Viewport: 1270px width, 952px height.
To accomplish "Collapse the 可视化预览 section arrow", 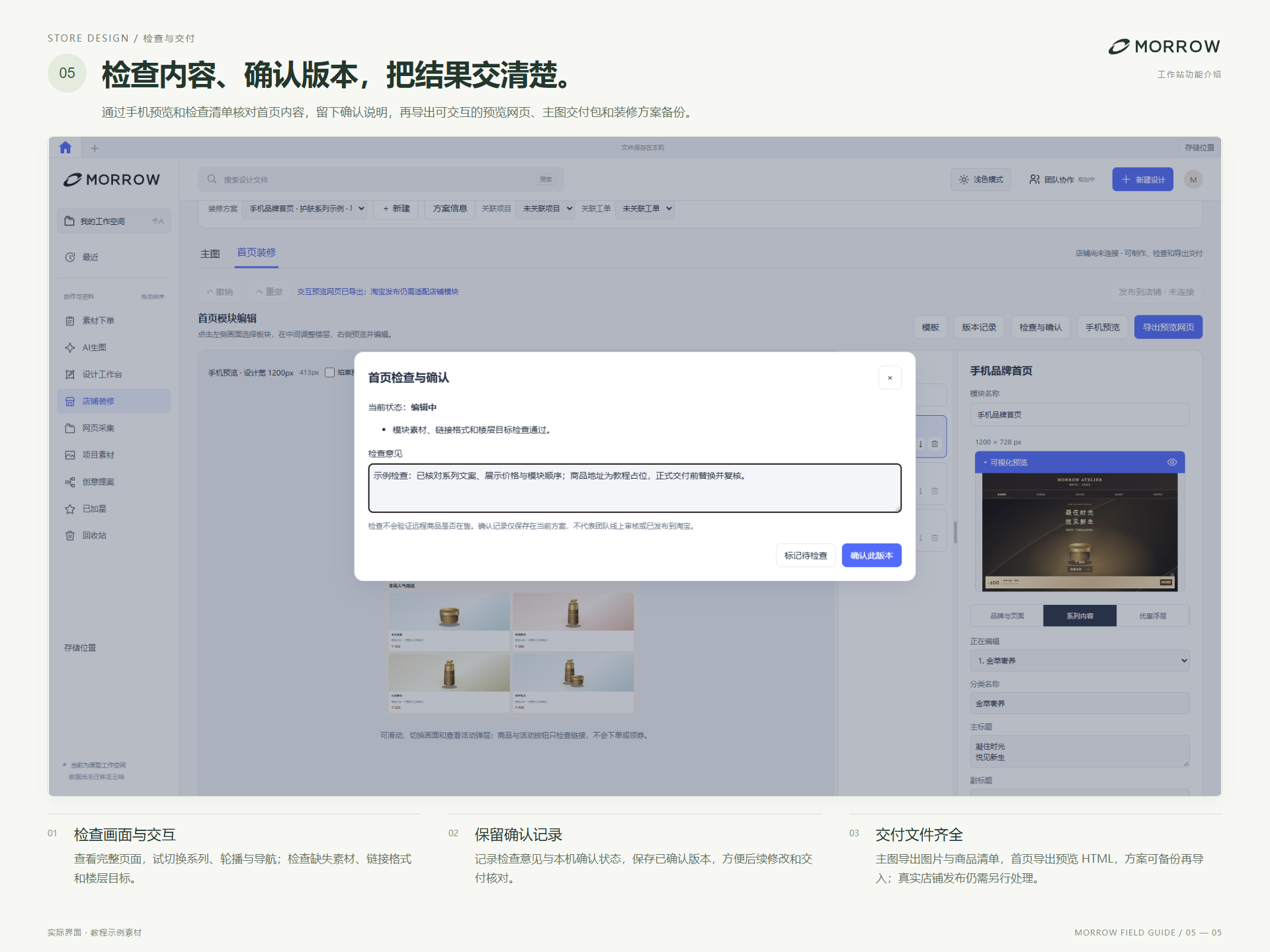I will (x=985, y=463).
